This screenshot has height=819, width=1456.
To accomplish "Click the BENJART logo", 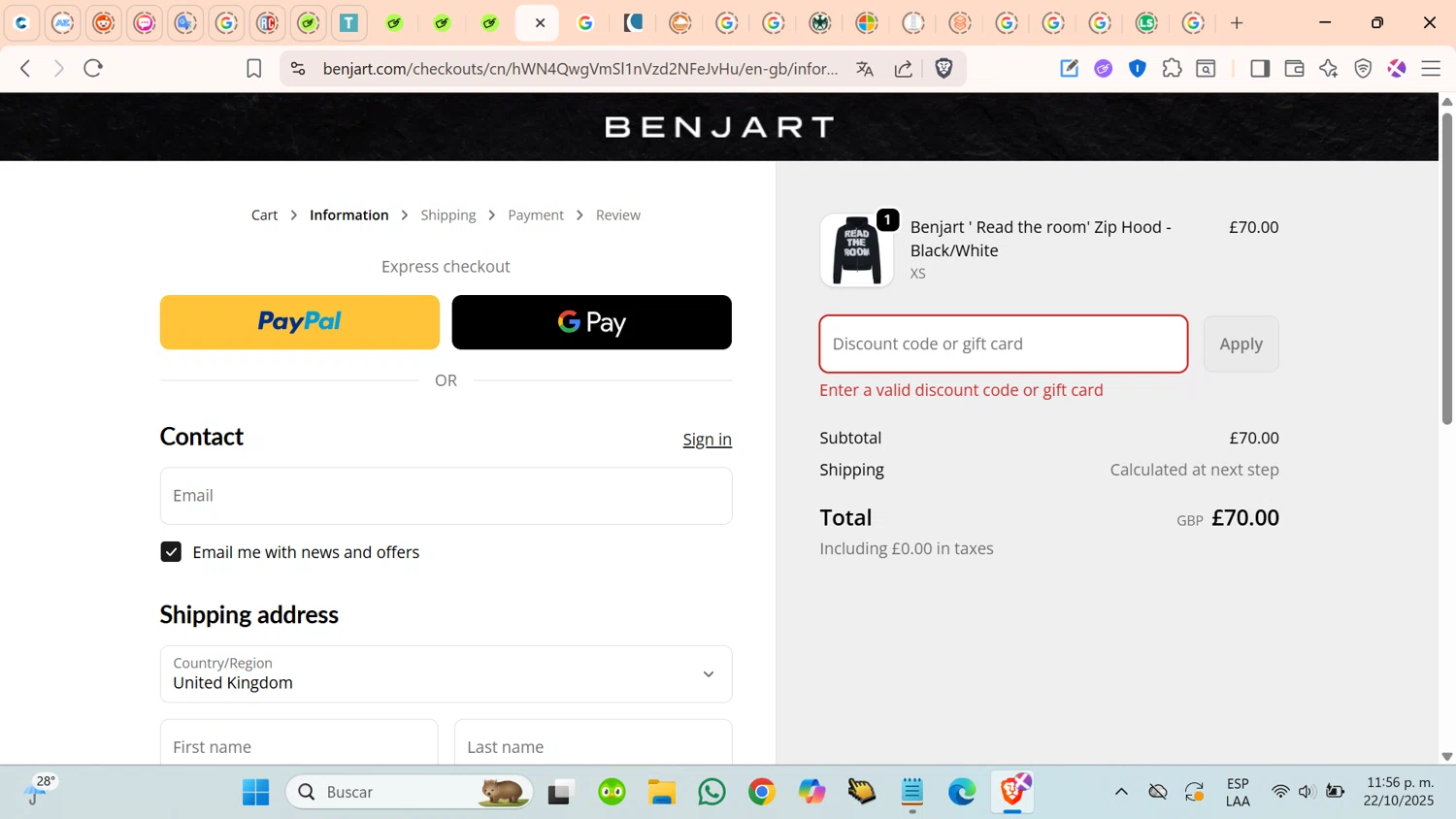I will [x=719, y=127].
